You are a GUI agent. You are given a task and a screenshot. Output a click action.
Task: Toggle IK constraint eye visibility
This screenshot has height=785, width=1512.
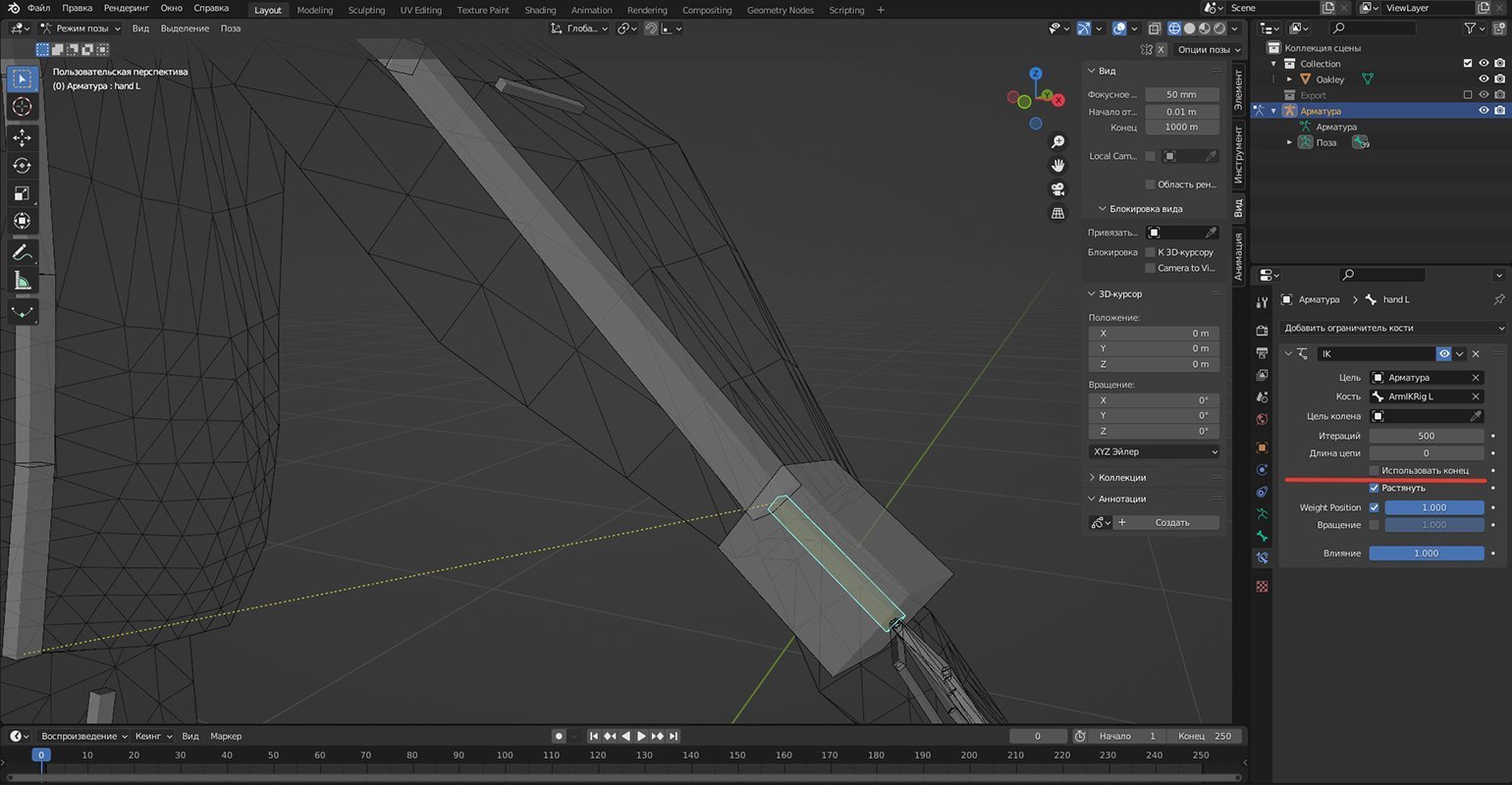[1444, 353]
